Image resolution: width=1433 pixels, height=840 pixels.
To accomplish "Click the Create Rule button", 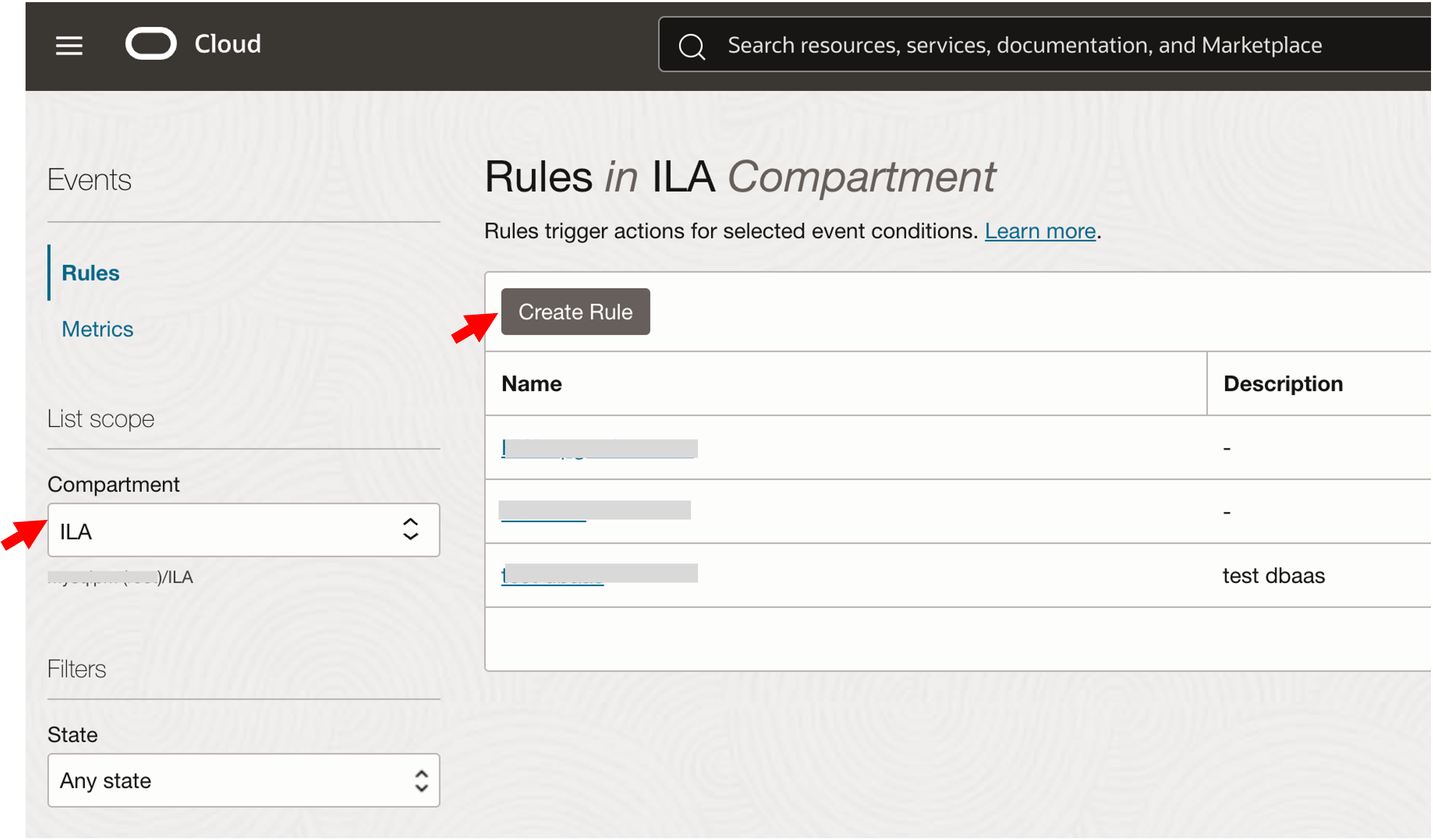I will [x=575, y=312].
